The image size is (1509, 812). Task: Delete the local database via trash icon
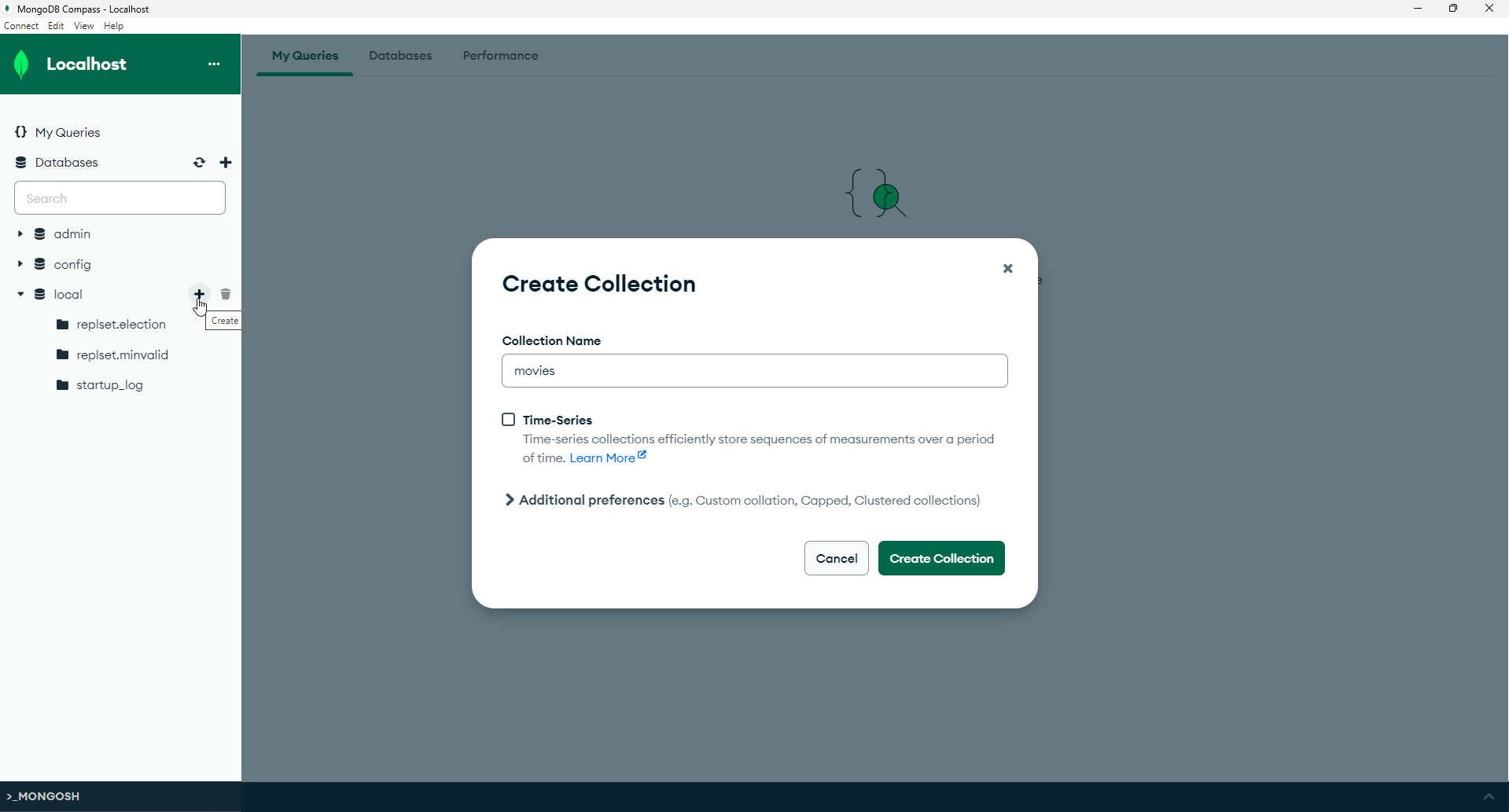(x=226, y=294)
